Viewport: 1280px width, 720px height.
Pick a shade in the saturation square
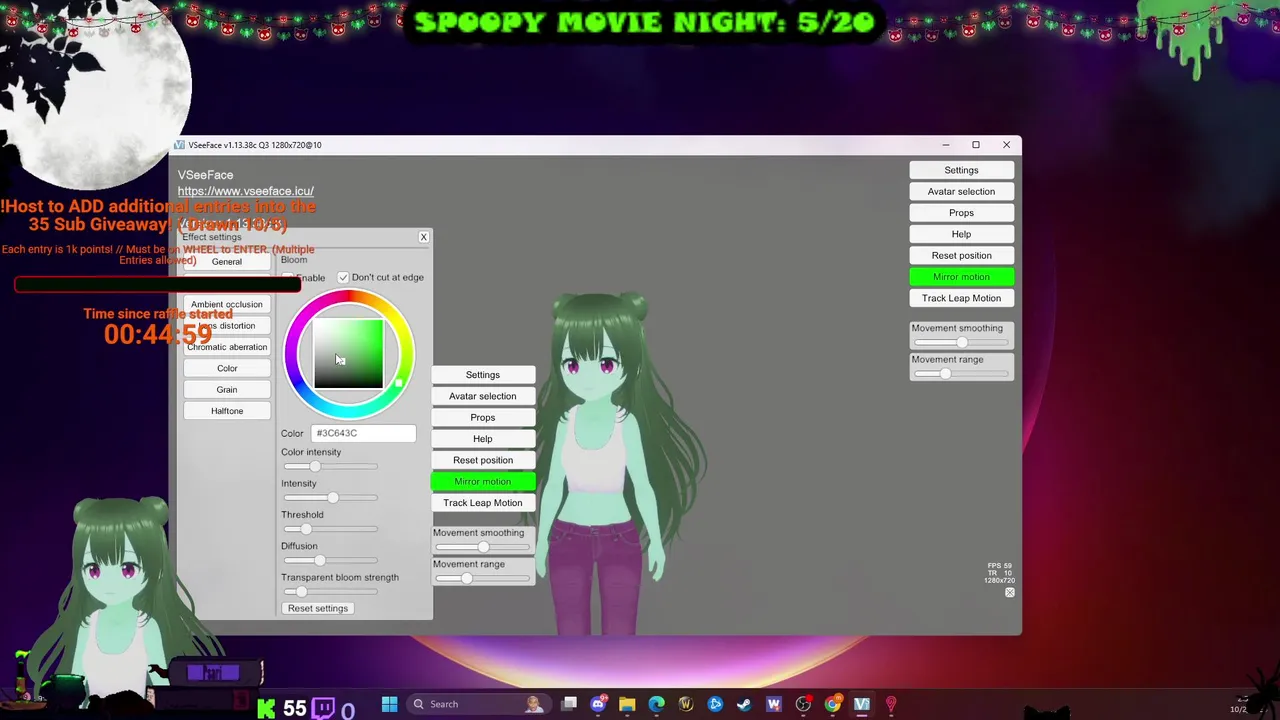pyautogui.click(x=348, y=354)
